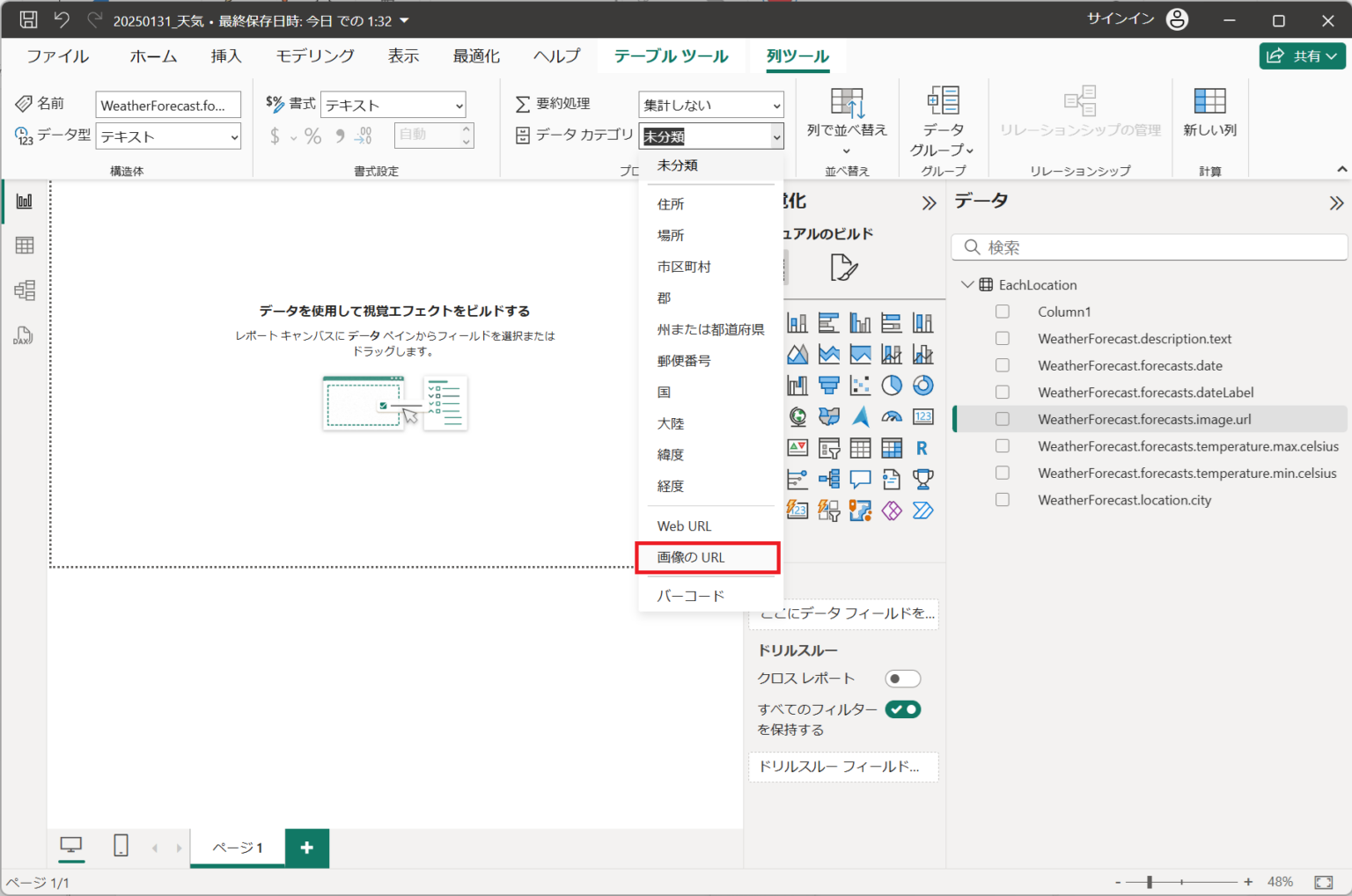Image resolution: width=1352 pixels, height=896 pixels.
Task: Toggle the クロス レポート switch
Action: coord(902,679)
